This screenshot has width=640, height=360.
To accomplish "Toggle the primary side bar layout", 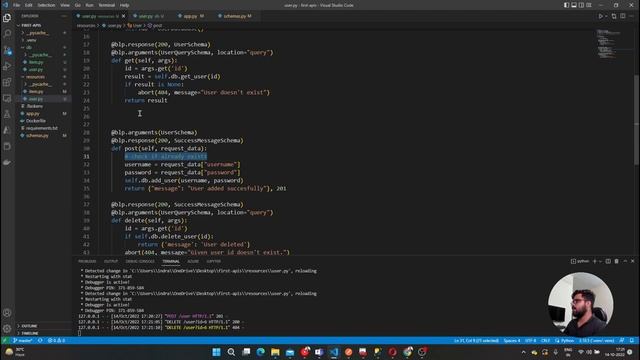I will [567, 5].
